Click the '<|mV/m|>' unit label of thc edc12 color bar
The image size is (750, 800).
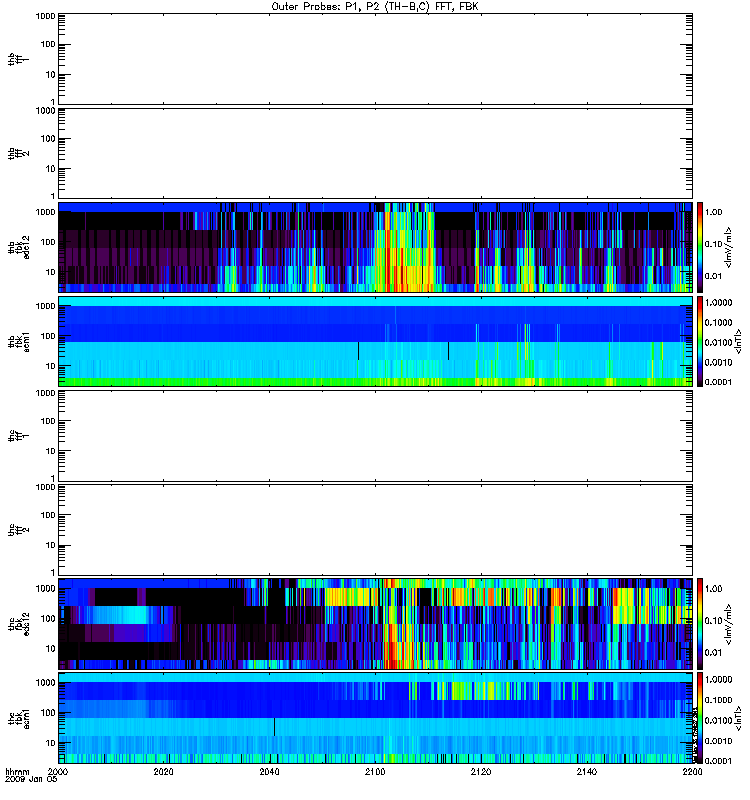coord(729,624)
